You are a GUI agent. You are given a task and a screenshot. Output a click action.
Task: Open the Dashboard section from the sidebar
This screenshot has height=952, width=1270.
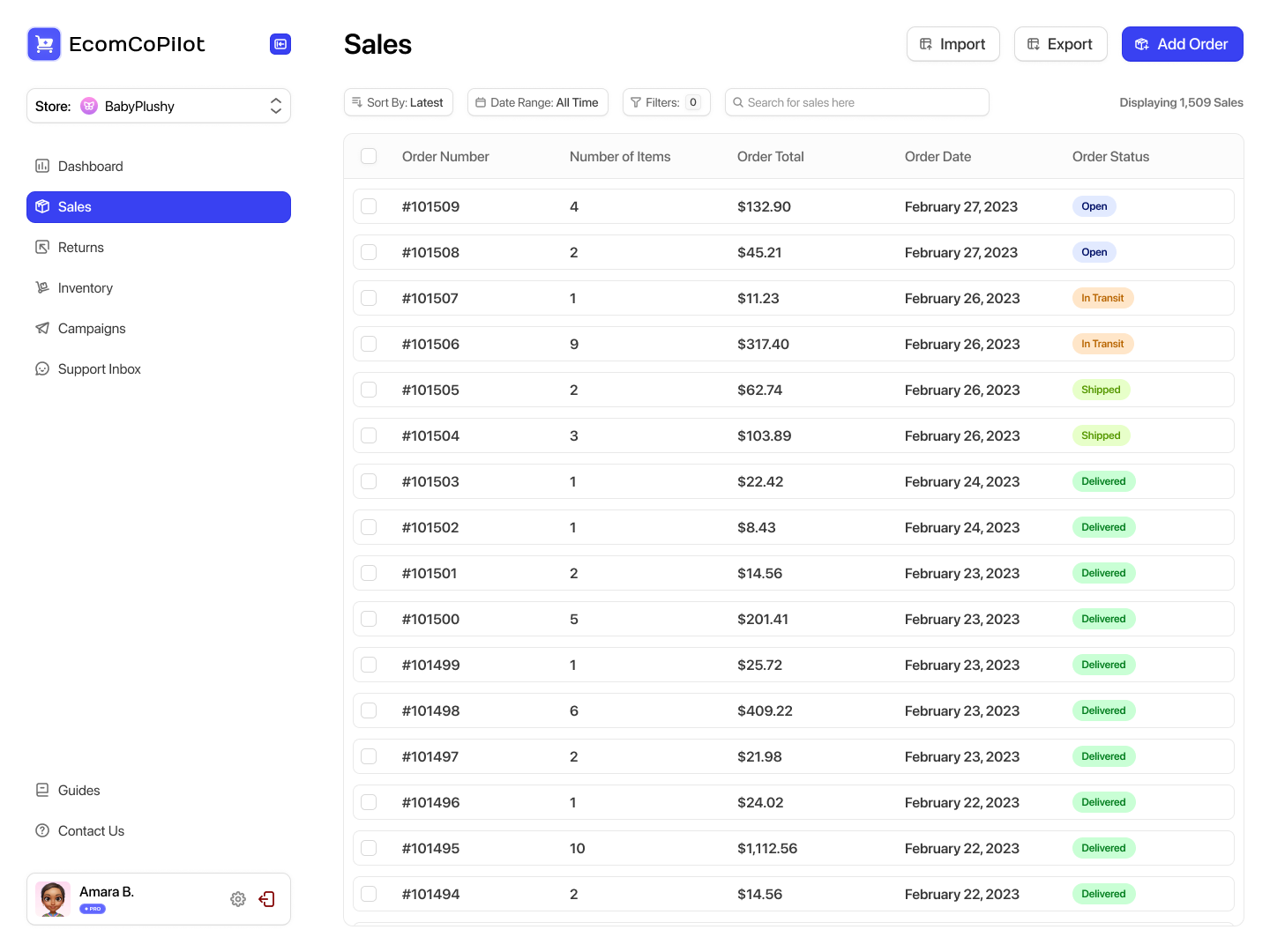pos(91,166)
